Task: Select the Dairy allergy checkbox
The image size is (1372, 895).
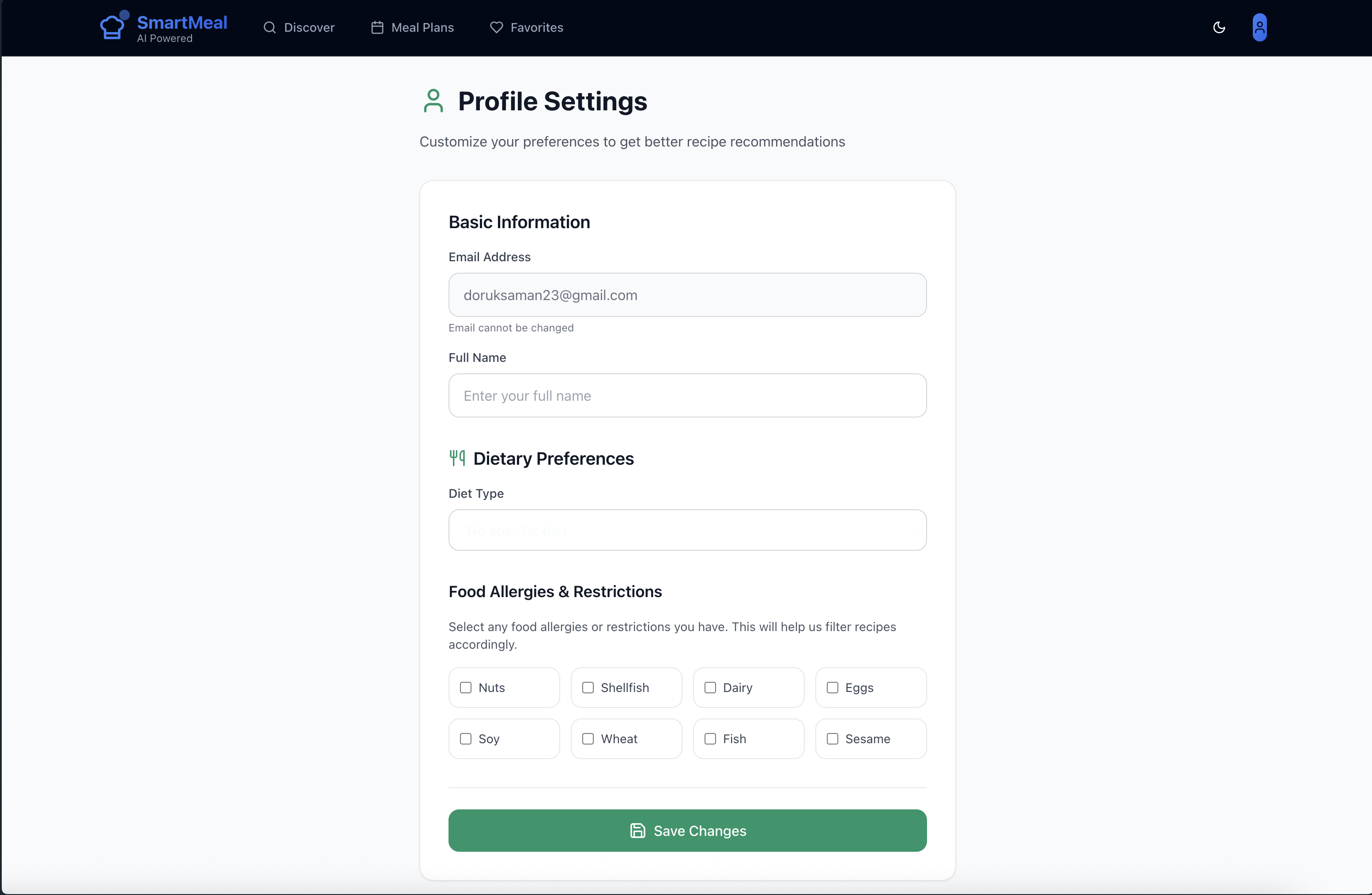Action: coord(710,688)
